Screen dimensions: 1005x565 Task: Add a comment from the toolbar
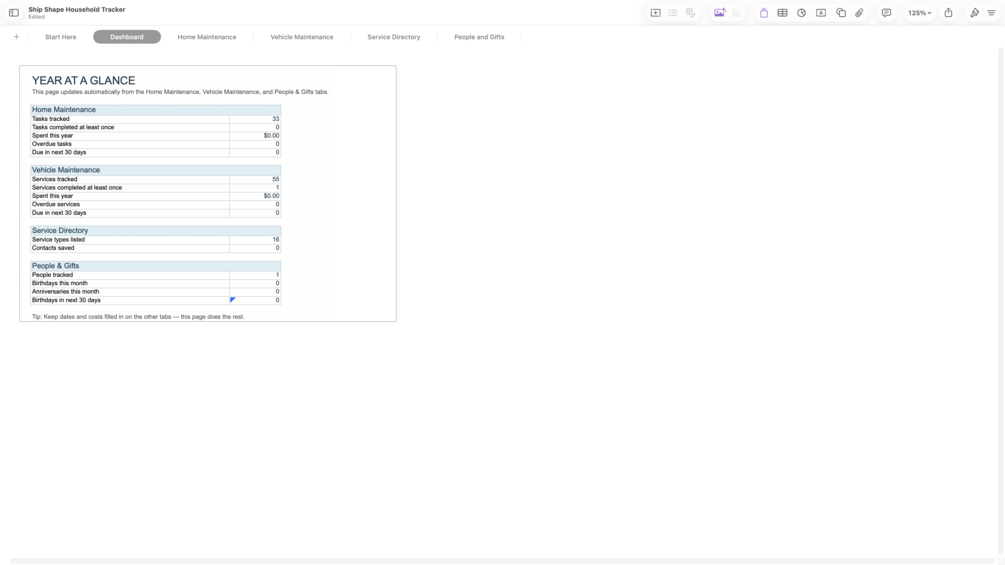[x=886, y=13]
